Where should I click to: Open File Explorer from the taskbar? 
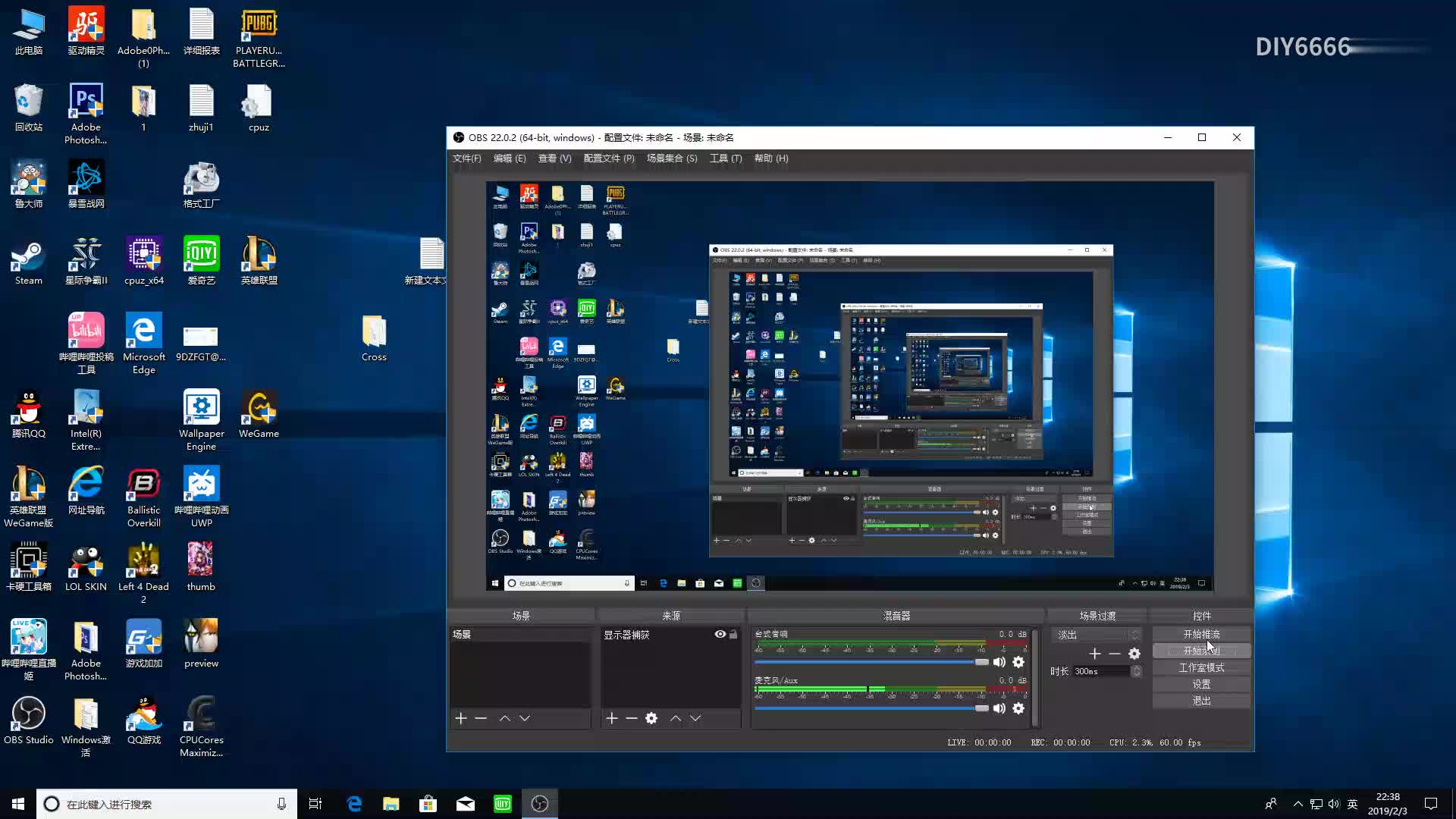391,804
